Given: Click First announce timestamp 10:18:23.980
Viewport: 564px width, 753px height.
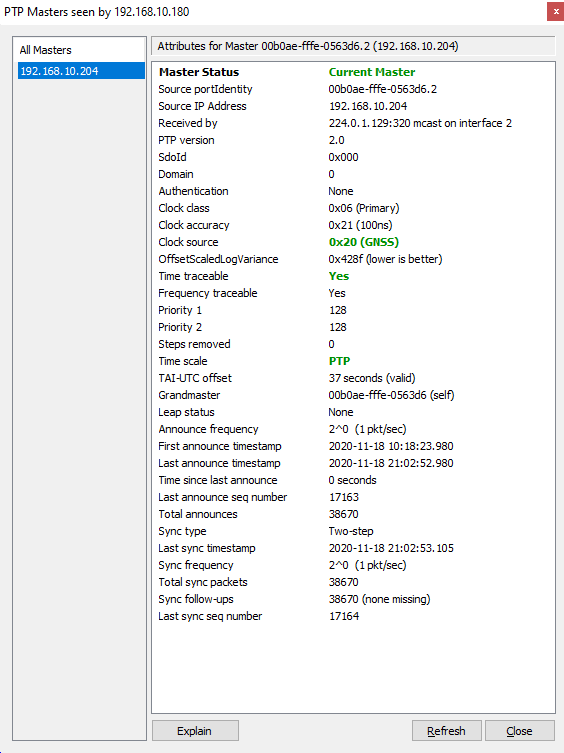Looking at the screenshot, I should [x=391, y=446].
